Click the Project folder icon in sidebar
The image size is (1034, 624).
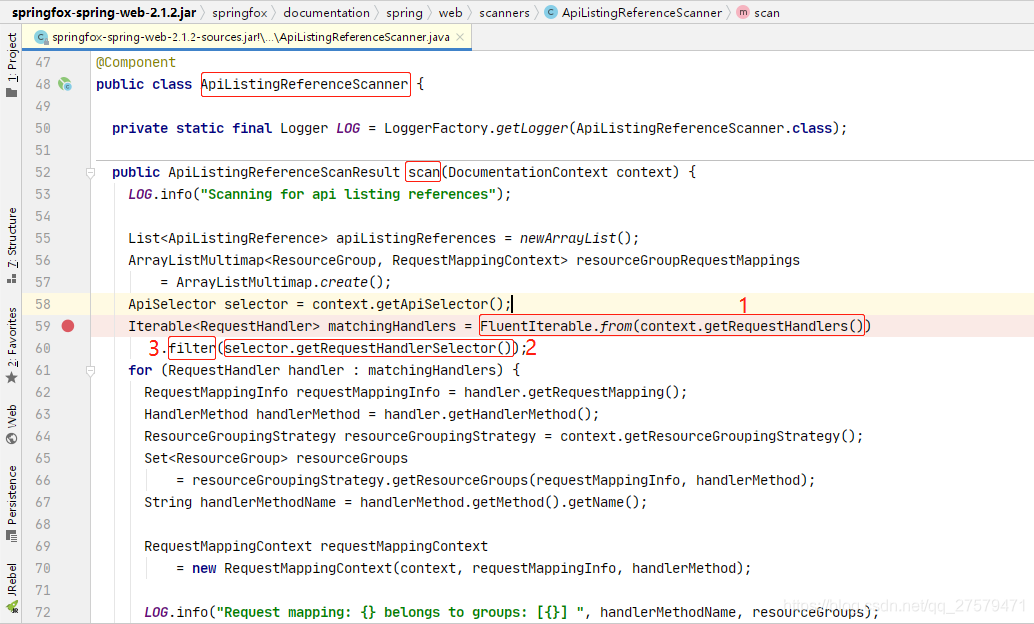pyautogui.click(x=12, y=92)
